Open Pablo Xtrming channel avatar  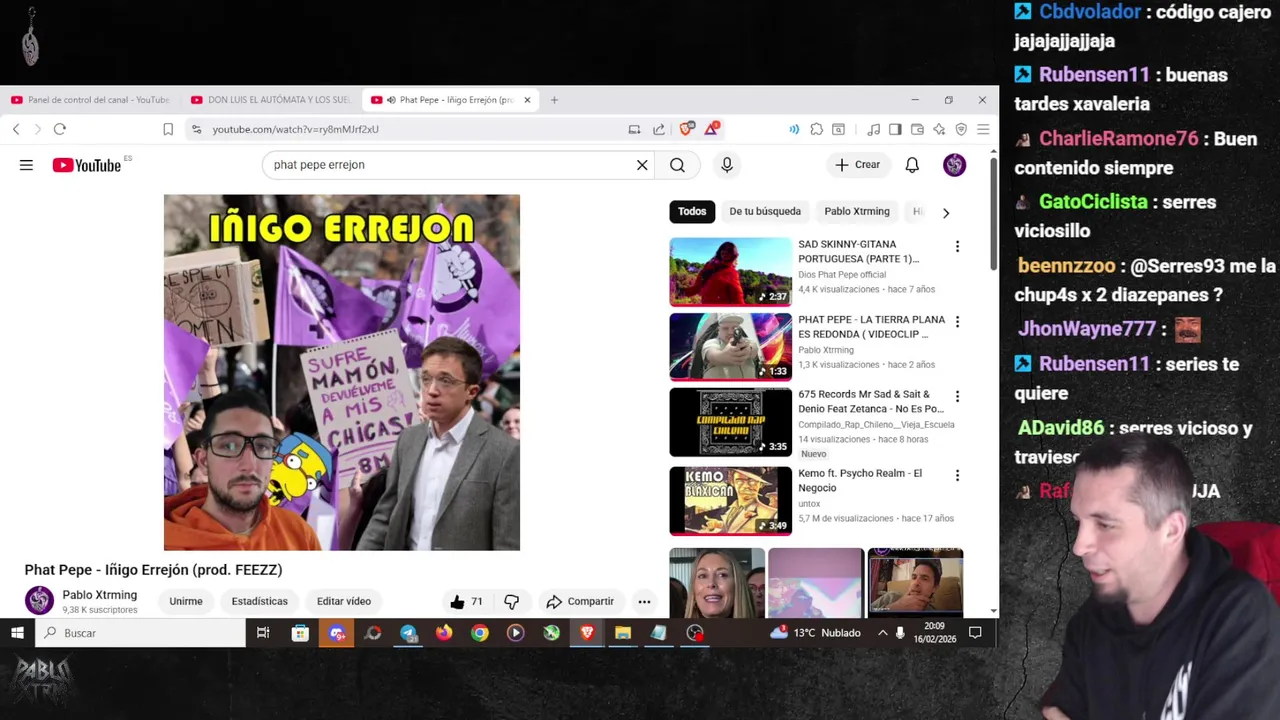point(39,600)
